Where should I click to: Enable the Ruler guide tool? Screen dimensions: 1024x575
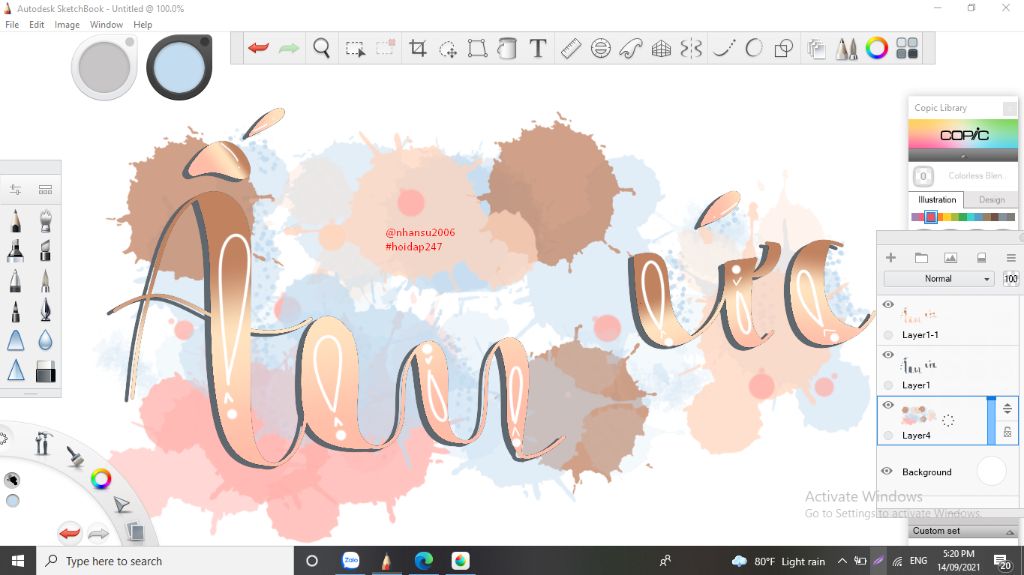coord(570,48)
